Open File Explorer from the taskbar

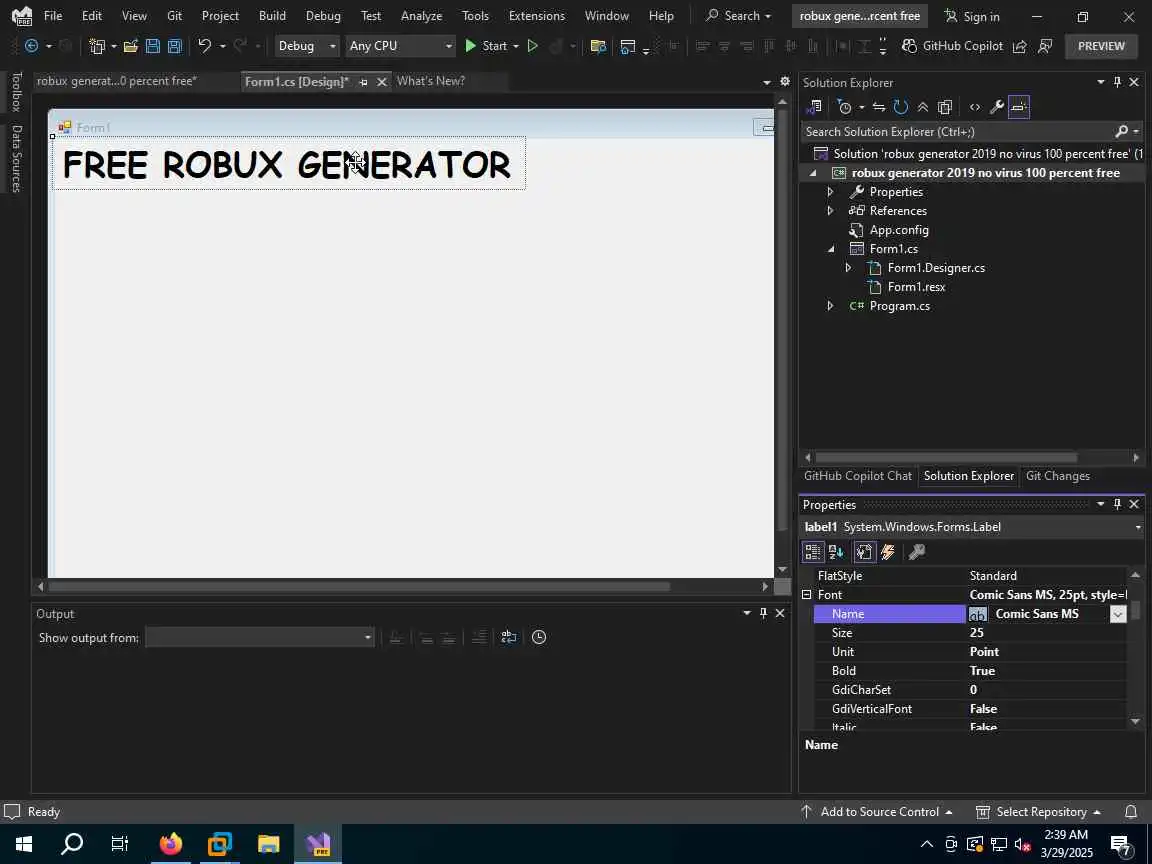pyautogui.click(x=269, y=844)
